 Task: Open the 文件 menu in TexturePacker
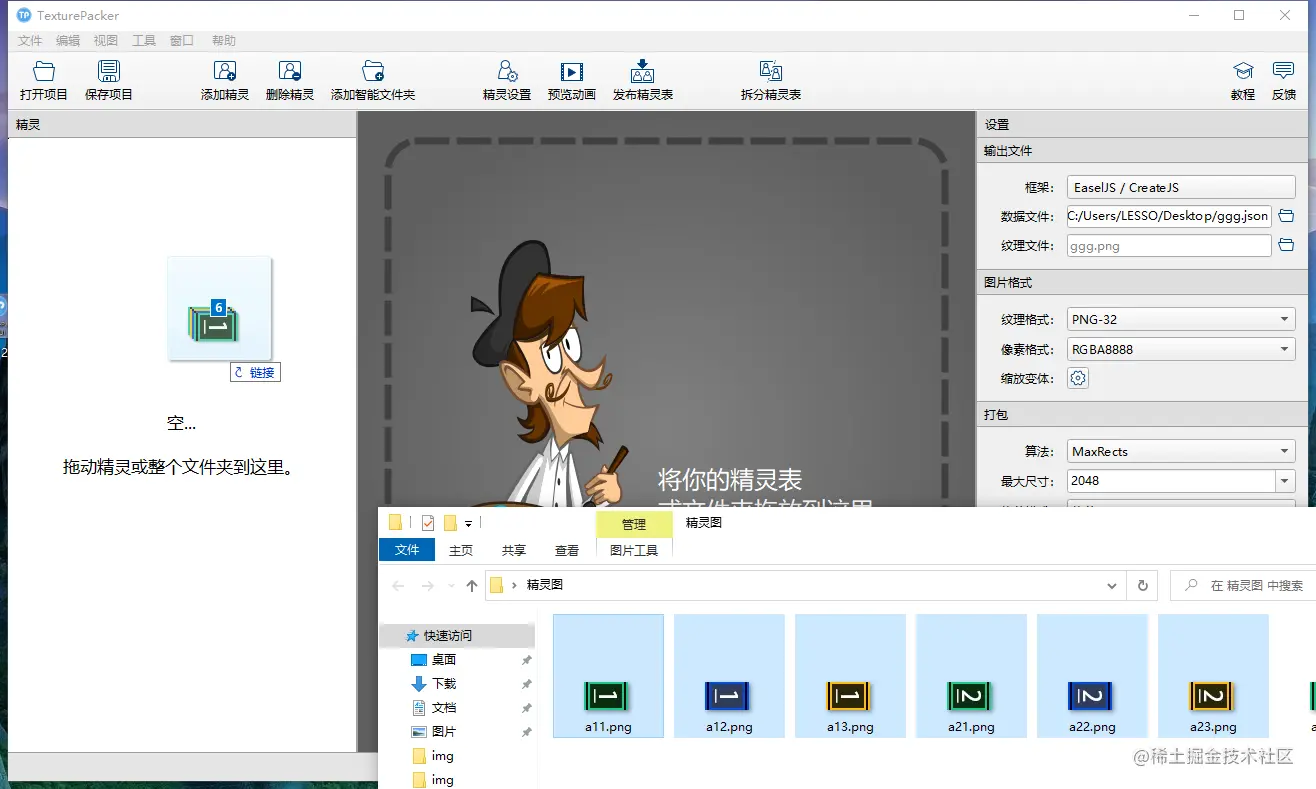tap(30, 41)
